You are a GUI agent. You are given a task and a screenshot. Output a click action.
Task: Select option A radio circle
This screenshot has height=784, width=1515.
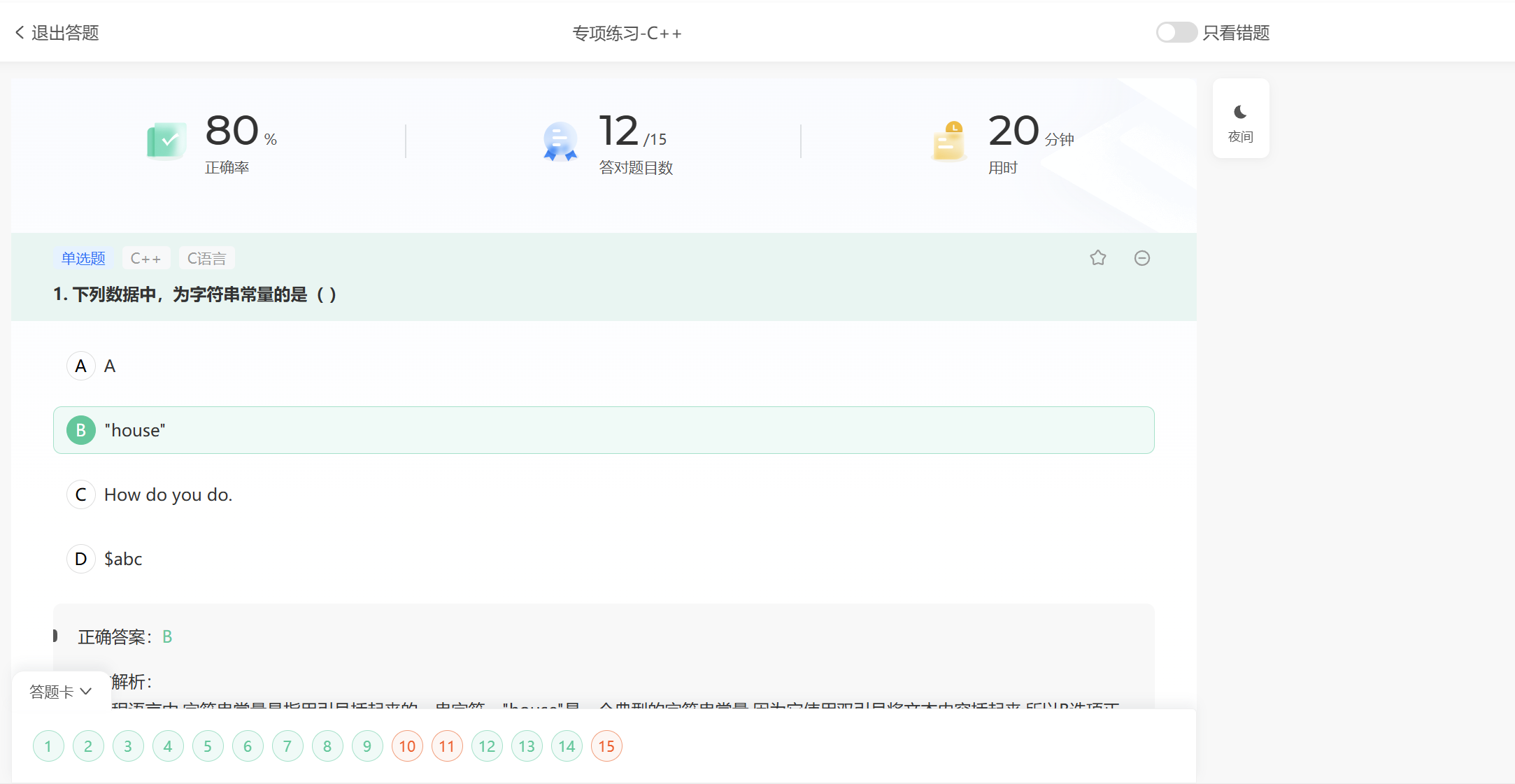pos(81,366)
